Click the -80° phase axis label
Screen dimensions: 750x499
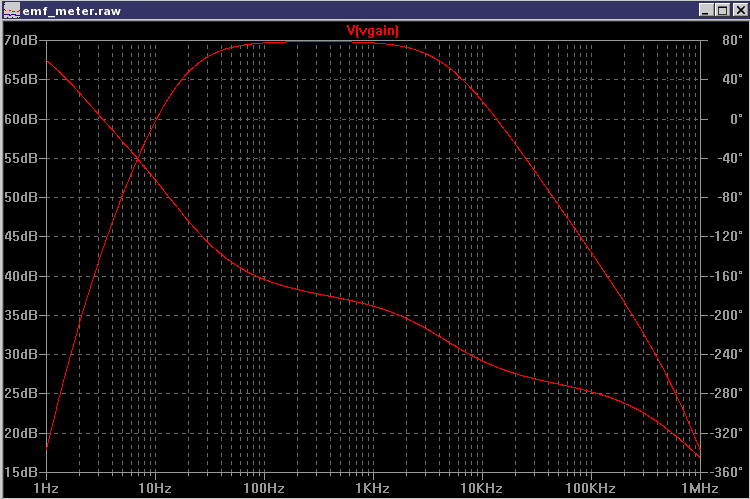pyautogui.click(x=730, y=197)
